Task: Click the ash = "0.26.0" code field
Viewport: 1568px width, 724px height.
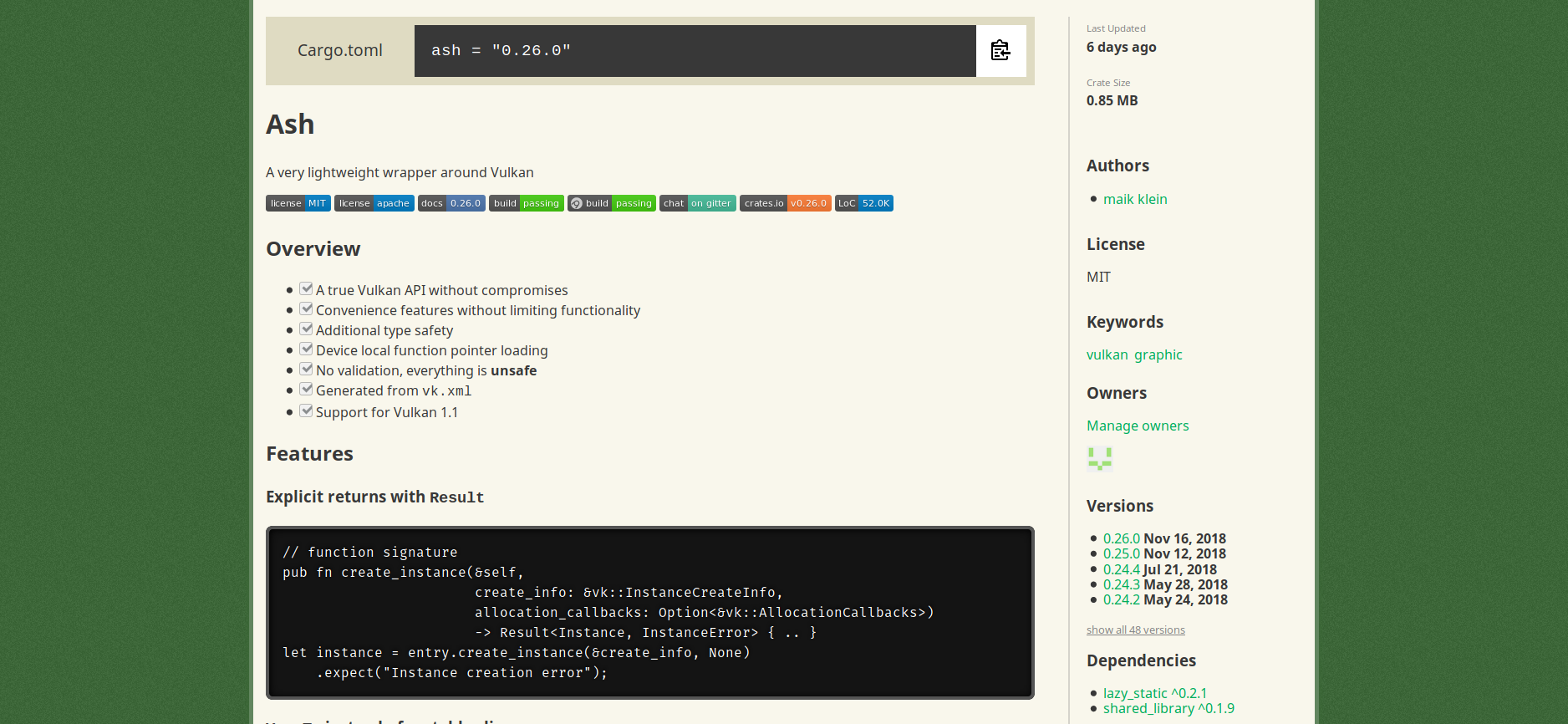Action: (x=694, y=51)
